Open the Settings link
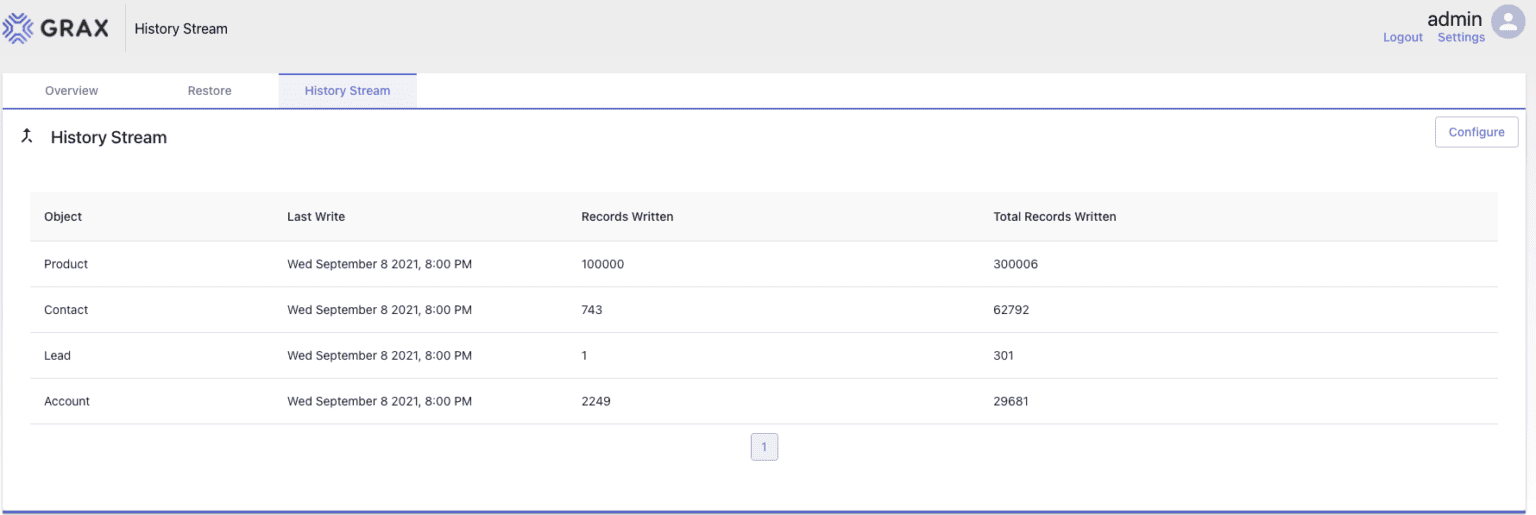1536x515 pixels. [1460, 38]
